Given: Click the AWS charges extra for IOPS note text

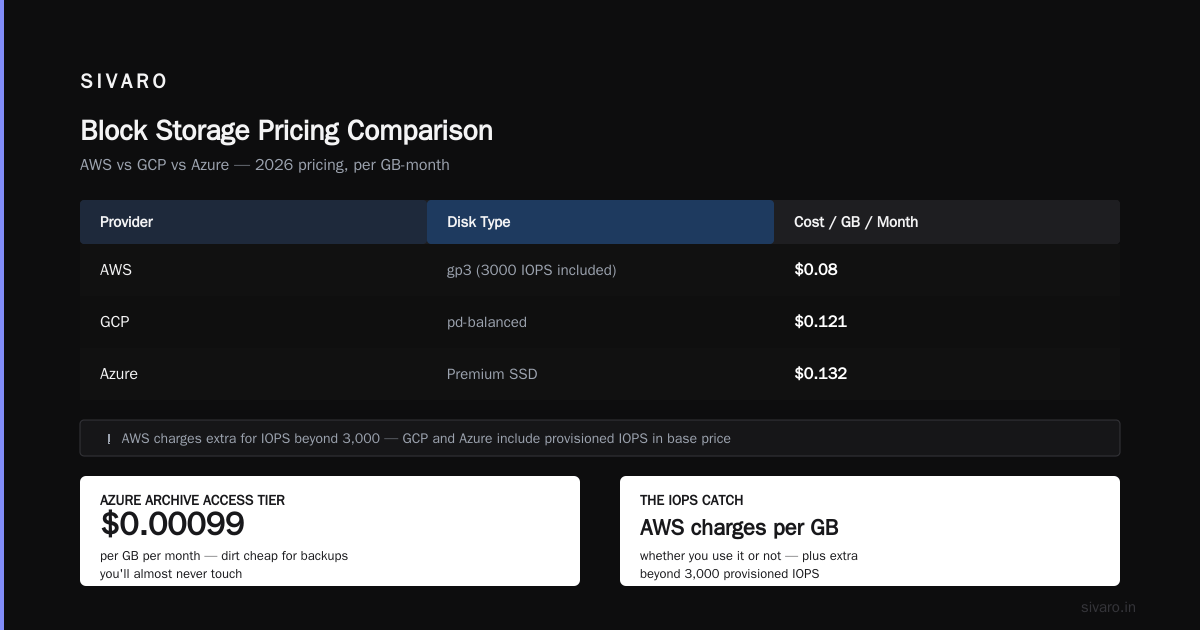Looking at the screenshot, I should pos(426,438).
